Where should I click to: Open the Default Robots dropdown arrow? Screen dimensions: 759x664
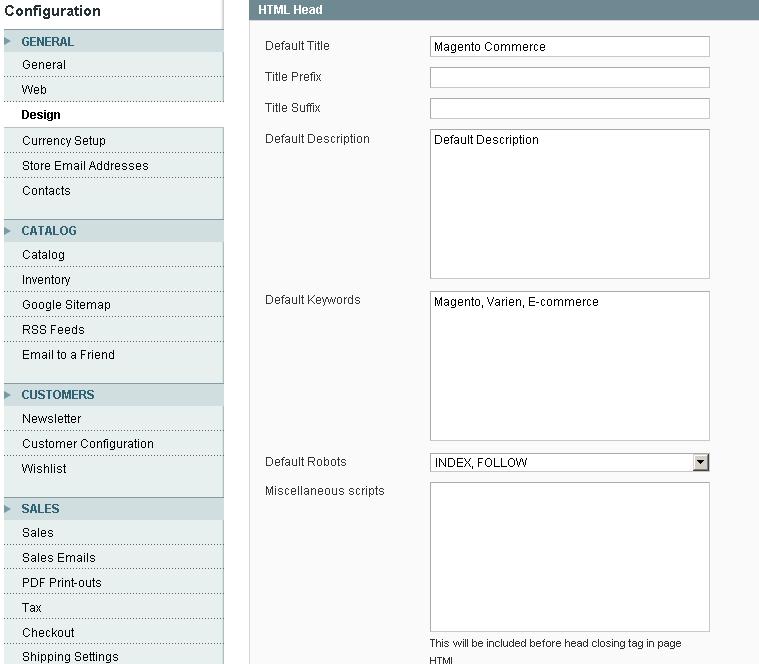tap(700, 462)
